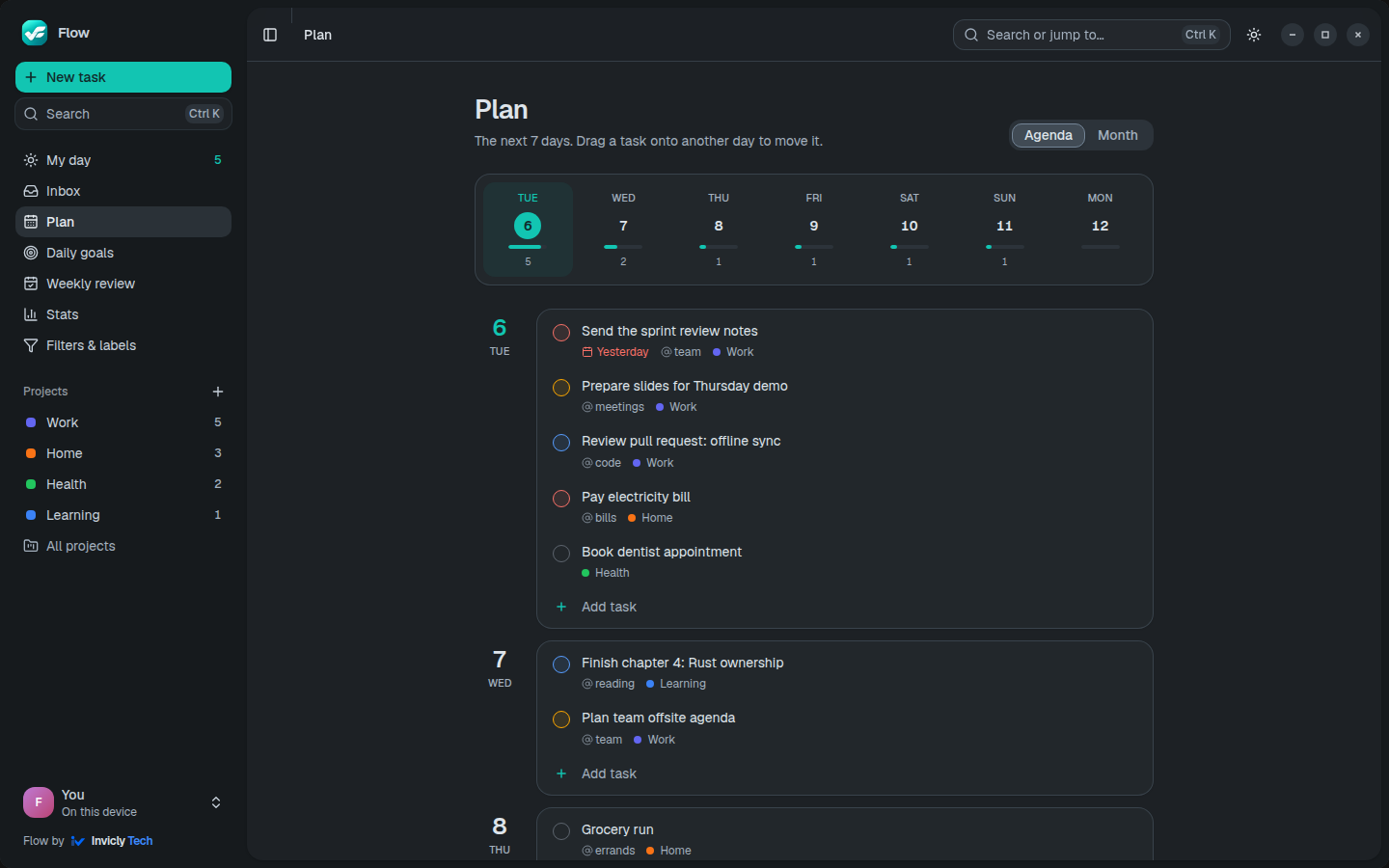This screenshot has width=1389, height=868.
Task: Add a new project with plus icon
Action: pyautogui.click(x=218, y=392)
